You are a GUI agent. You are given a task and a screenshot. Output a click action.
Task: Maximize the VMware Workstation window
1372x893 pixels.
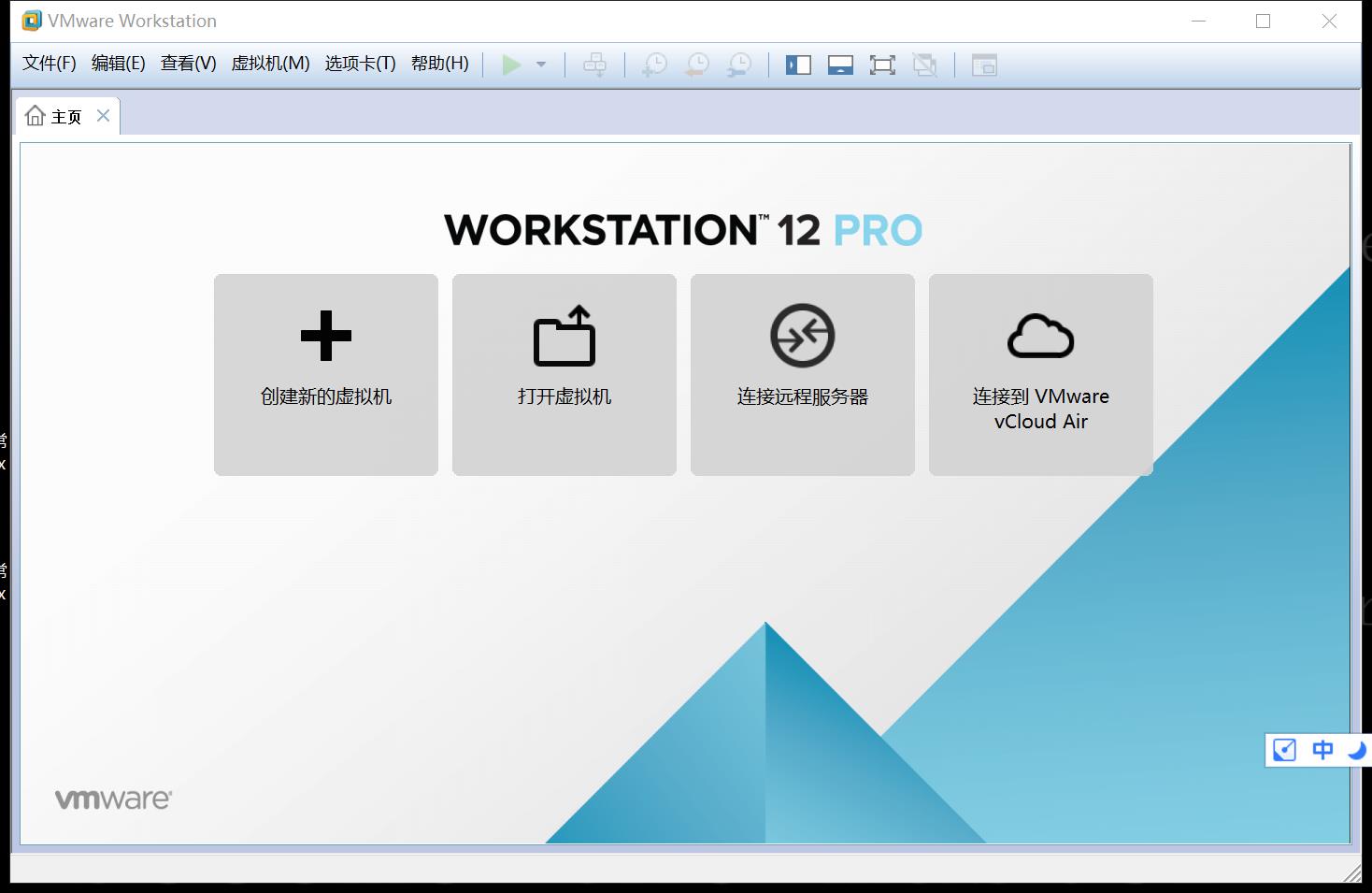(1263, 21)
